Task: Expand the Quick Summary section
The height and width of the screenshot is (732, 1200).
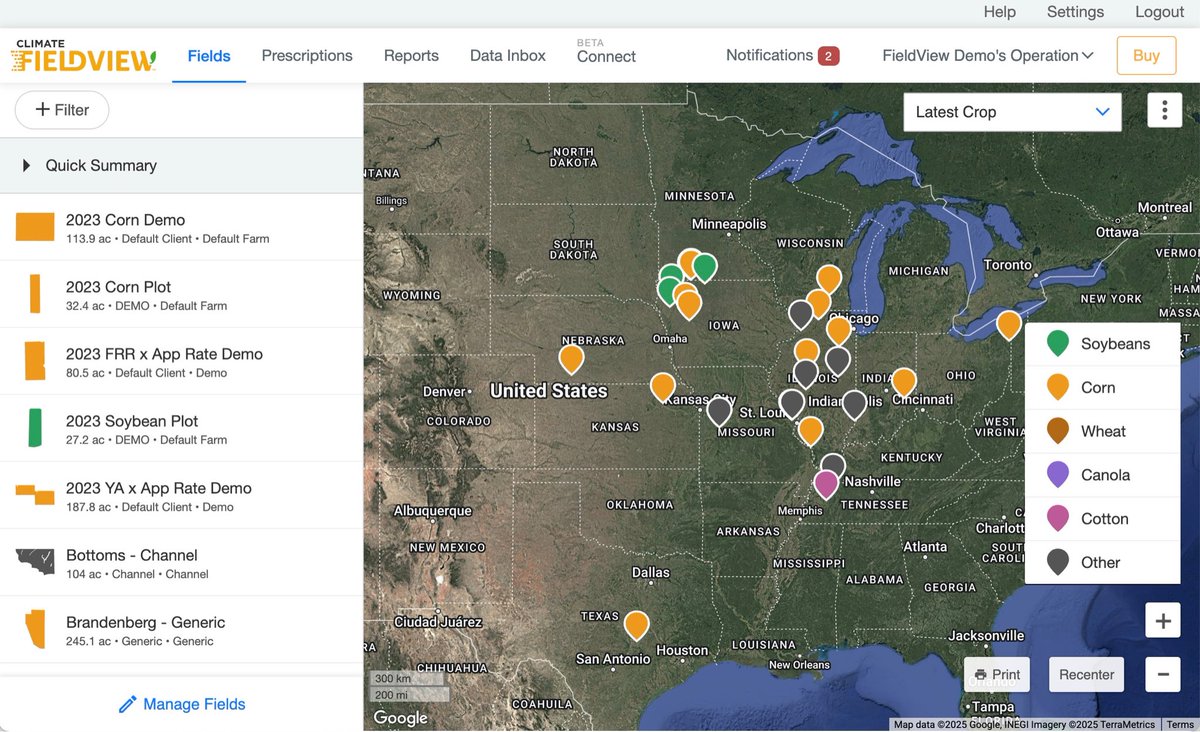Action: [181, 166]
